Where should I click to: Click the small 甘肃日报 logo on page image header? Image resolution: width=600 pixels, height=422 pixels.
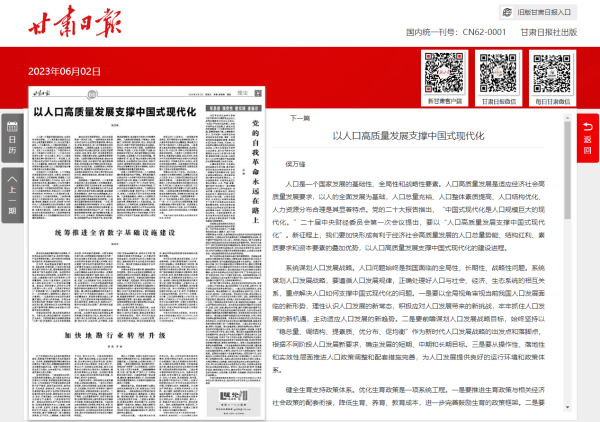tap(41, 93)
